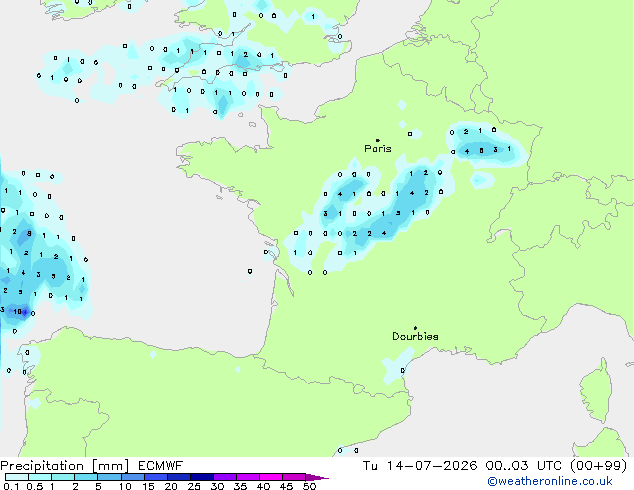The image size is (634, 490).
Task: Click the legend label '0.1'
Action: pos(11,486)
